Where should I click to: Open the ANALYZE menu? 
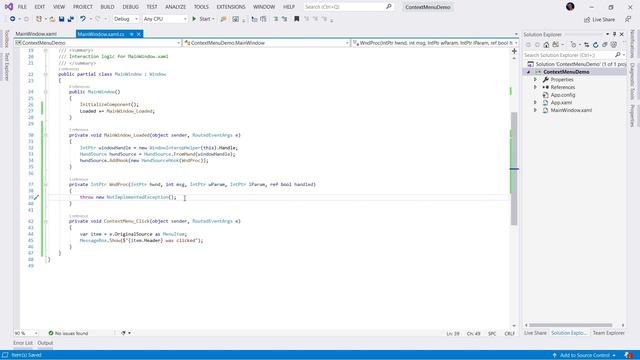coord(176,7)
